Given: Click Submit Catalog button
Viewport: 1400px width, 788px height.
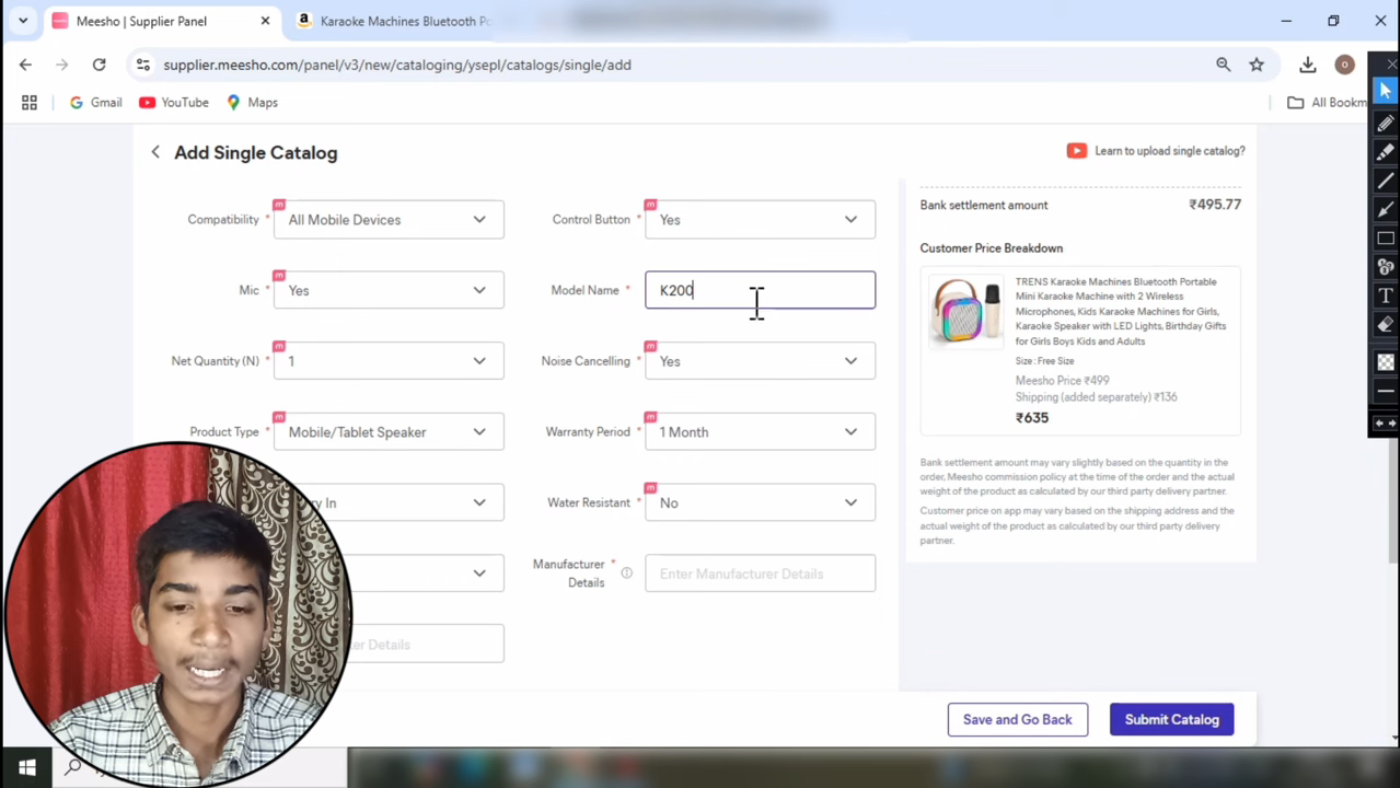Looking at the screenshot, I should click(x=1172, y=720).
